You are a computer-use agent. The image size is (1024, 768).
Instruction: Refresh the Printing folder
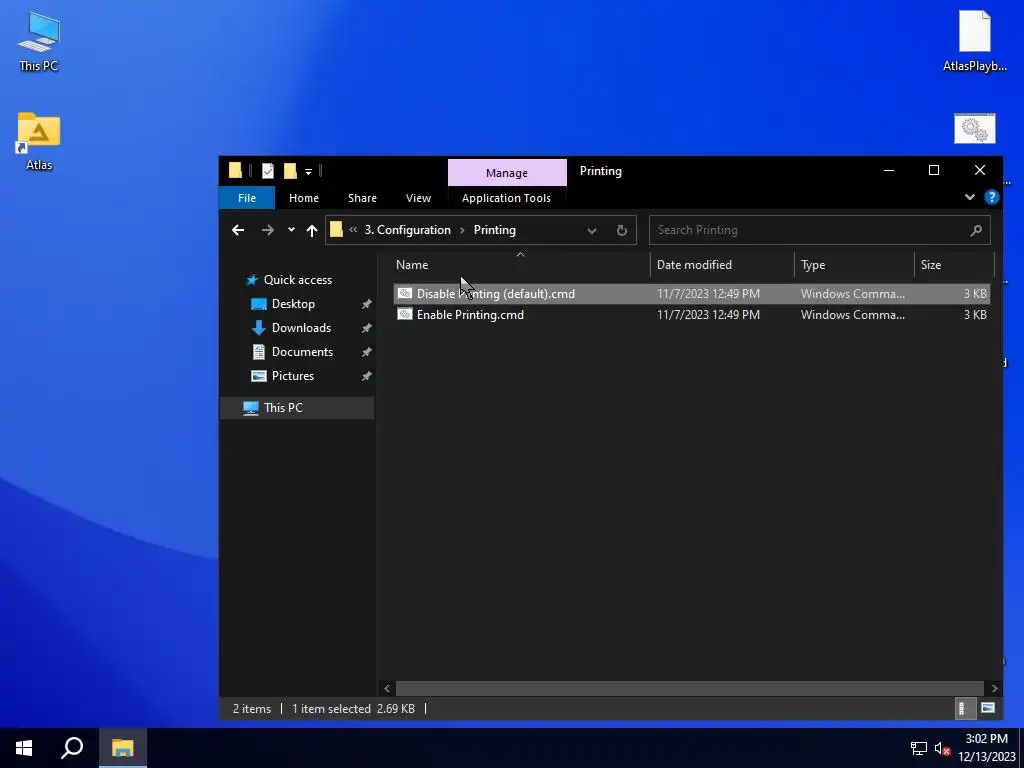(x=622, y=231)
